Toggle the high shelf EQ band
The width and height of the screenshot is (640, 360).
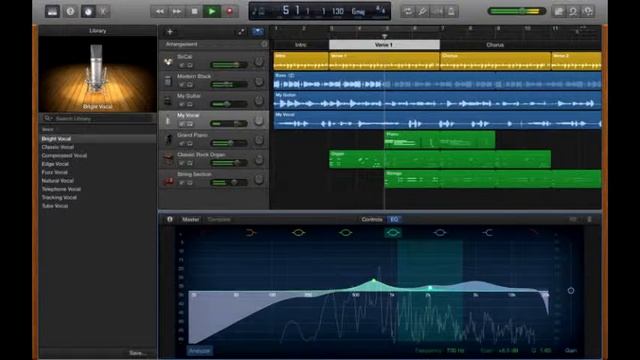(x=487, y=233)
